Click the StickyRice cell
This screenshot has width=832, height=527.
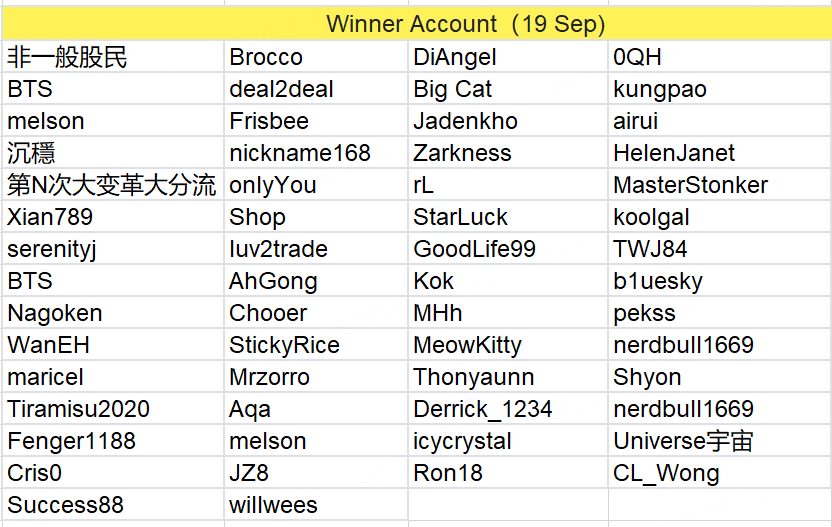coord(316,344)
